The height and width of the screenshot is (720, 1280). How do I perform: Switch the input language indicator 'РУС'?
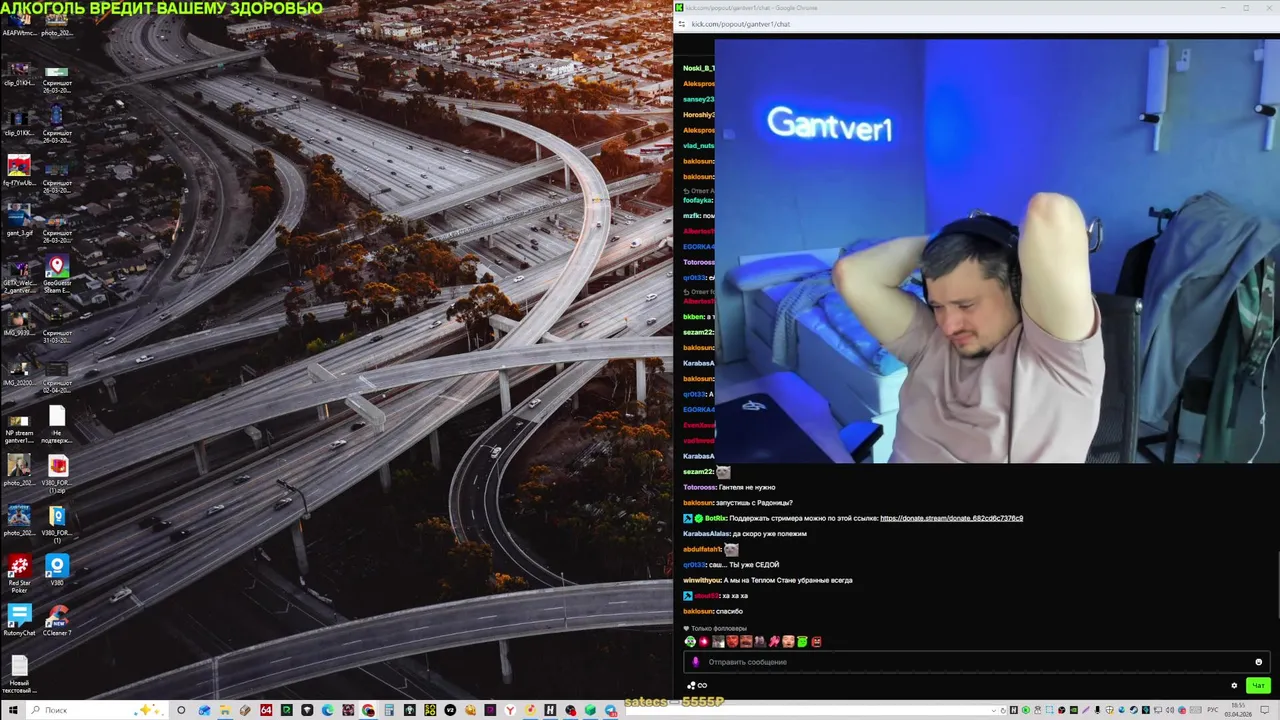pos(1213,710)
